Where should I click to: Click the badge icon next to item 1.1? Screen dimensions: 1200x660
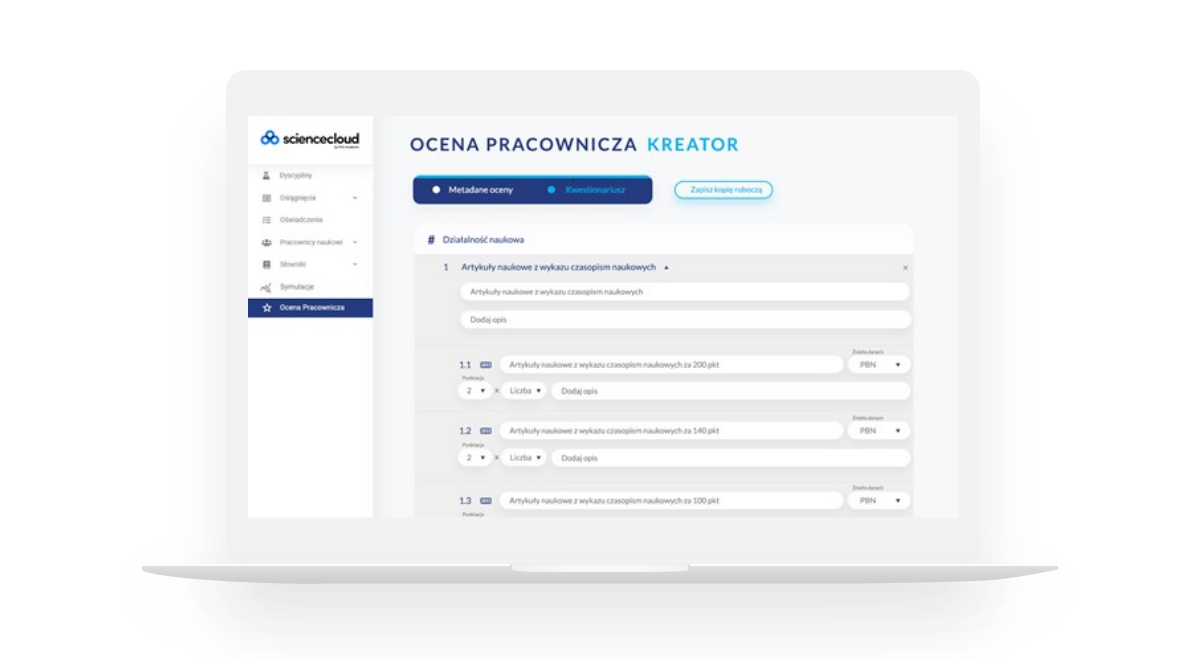(x=486, y=365)
